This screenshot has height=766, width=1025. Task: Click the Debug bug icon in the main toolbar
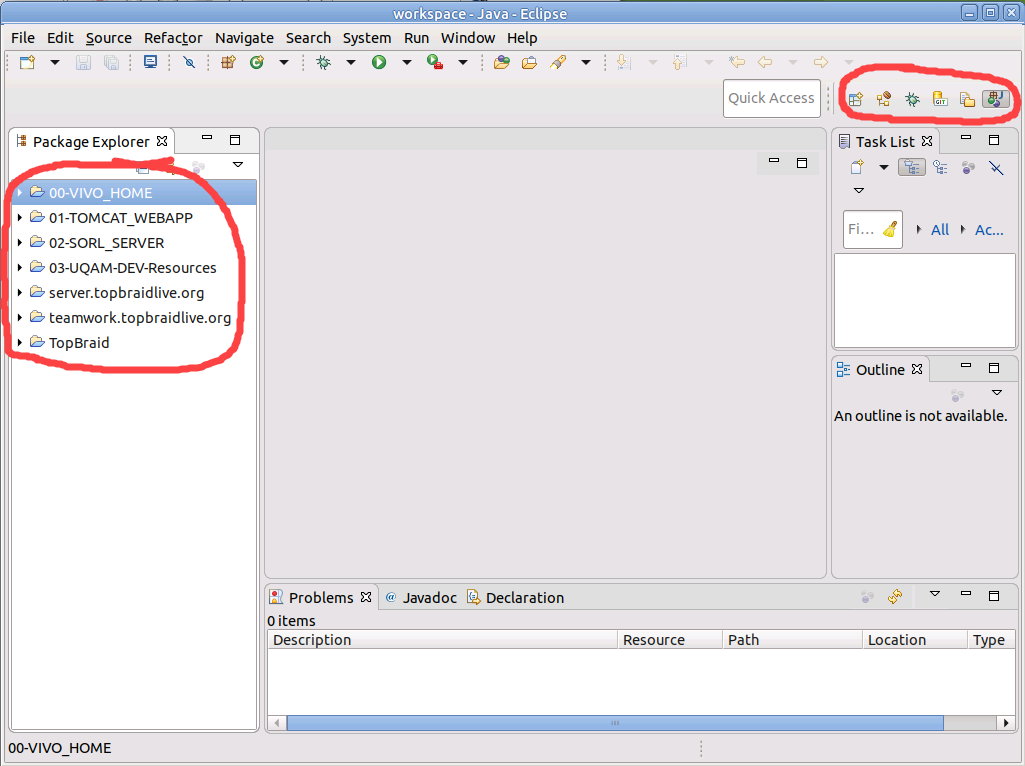click(x=324, y=63)
